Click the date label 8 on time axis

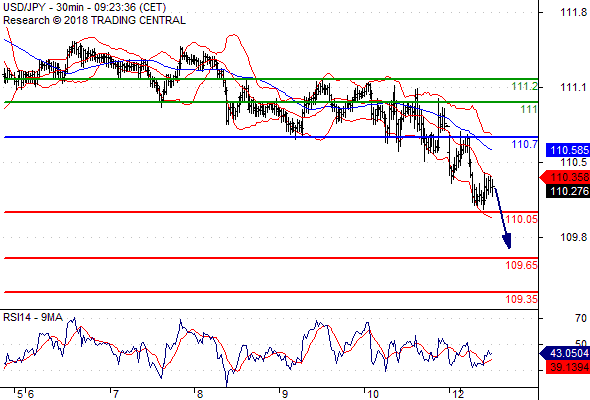pos(200,394)
